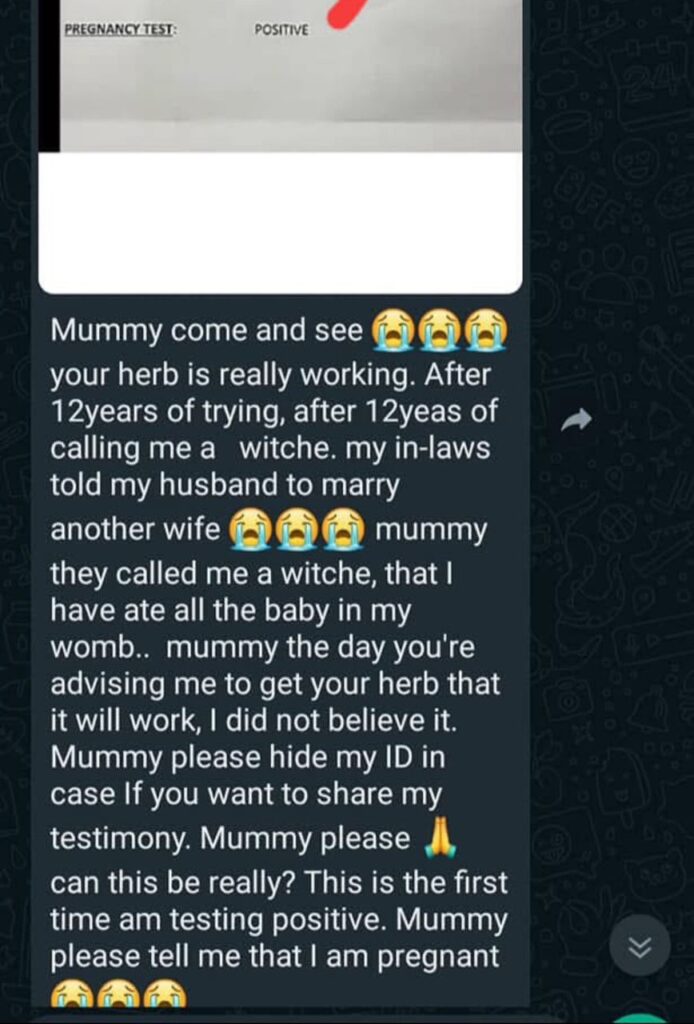Click the blank white area of image
The width and height of the screenshot is (694, 1024).
280,222
